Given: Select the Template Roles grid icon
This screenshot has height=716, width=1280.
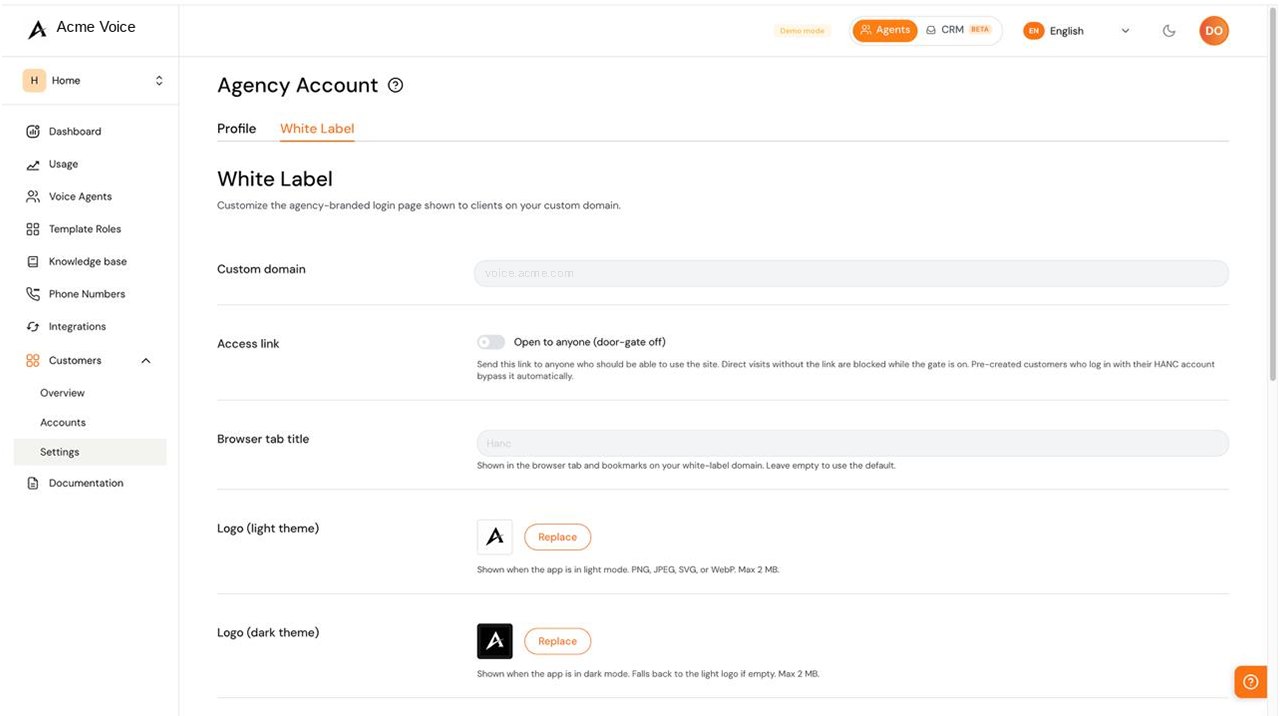Looking at the screenshot, I should (33, 229).
